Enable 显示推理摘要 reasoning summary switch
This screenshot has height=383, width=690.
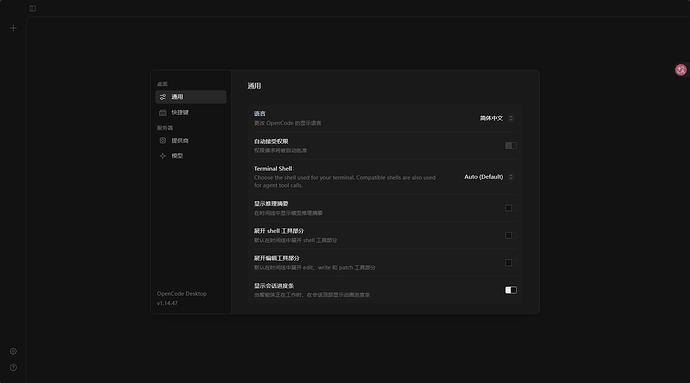[510, 208]
